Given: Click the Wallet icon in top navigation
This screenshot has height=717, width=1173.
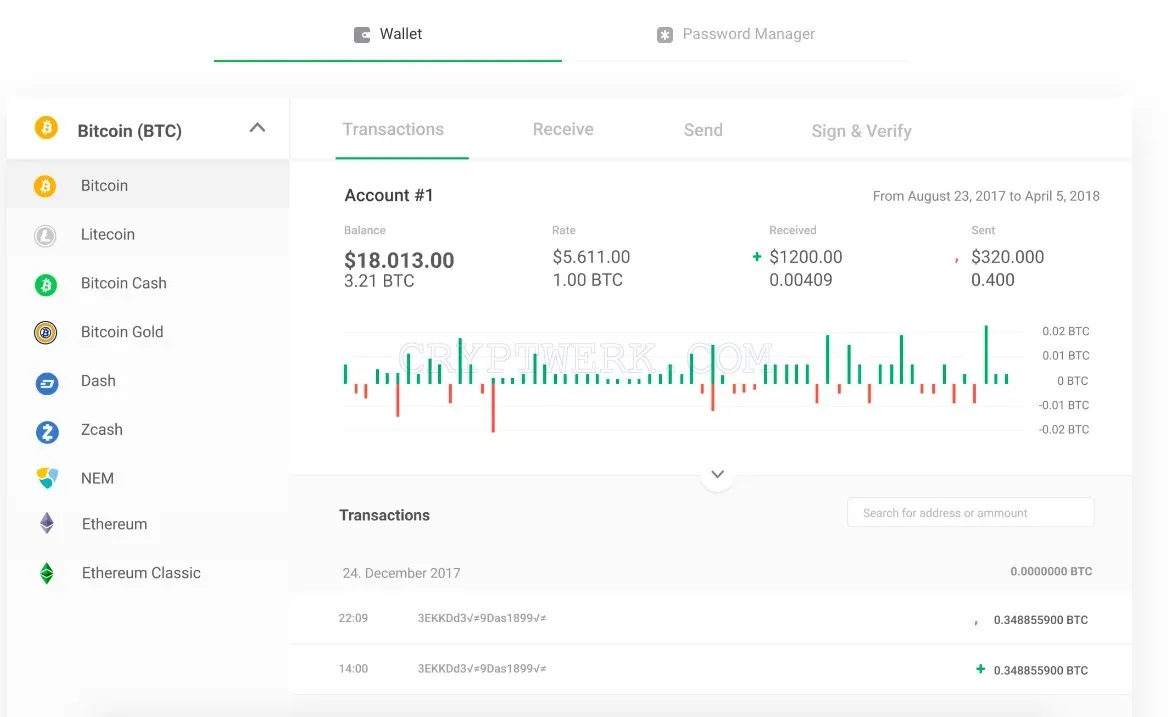Looking at the screenshot, I should 362,34.
